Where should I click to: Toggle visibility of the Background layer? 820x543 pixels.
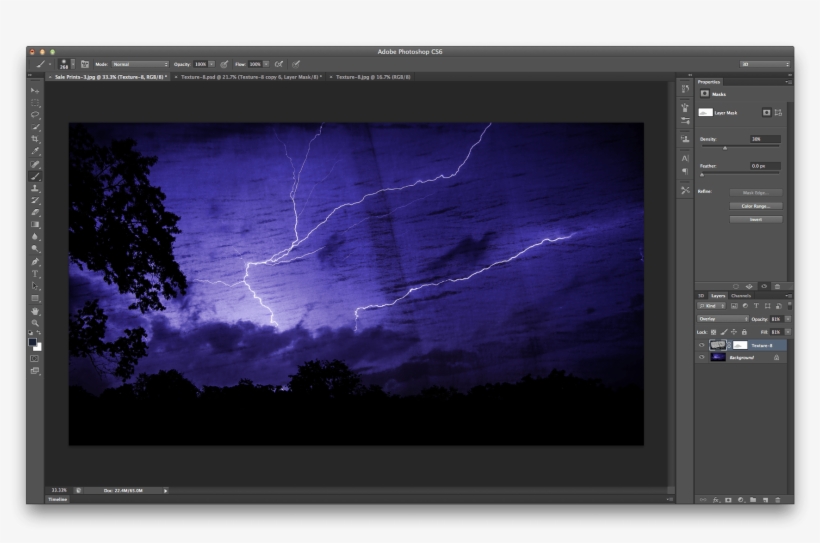702,357
